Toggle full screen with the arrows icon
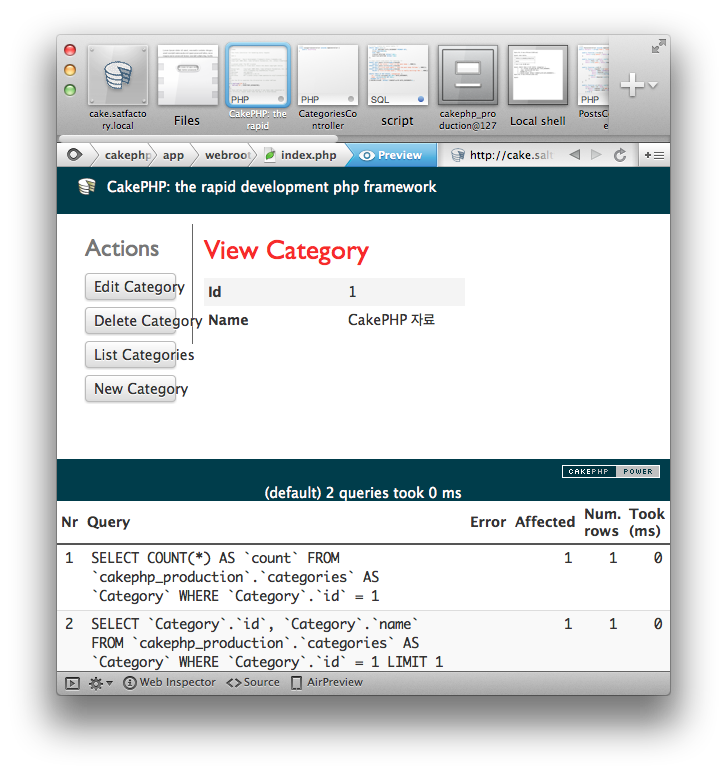This screenshot has height=774, width=727. pyautogui.click(x=658, y=47)
